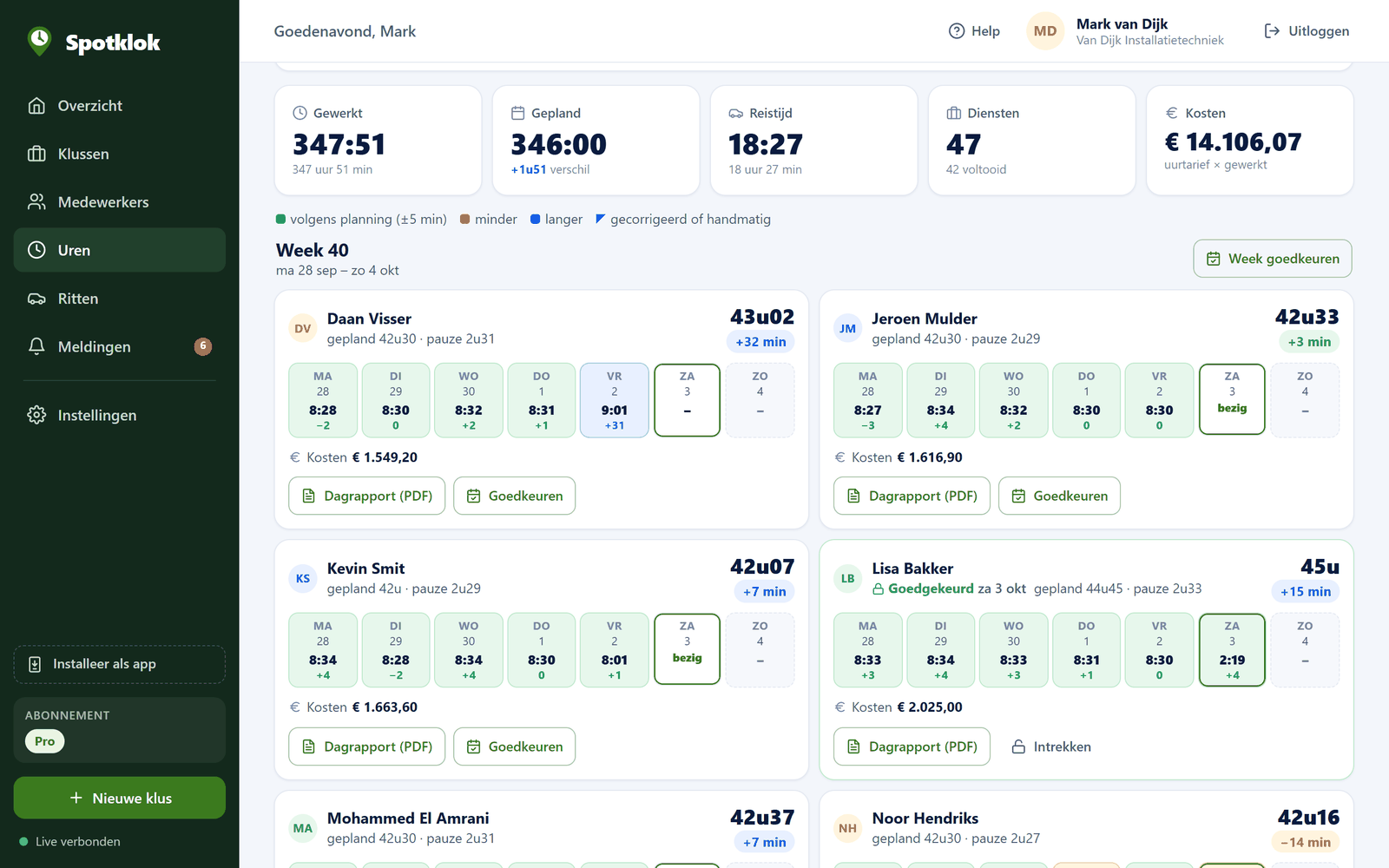Click the Gewerkt clock icon
Screen dimensions: 1389x868
pos(300,113)
